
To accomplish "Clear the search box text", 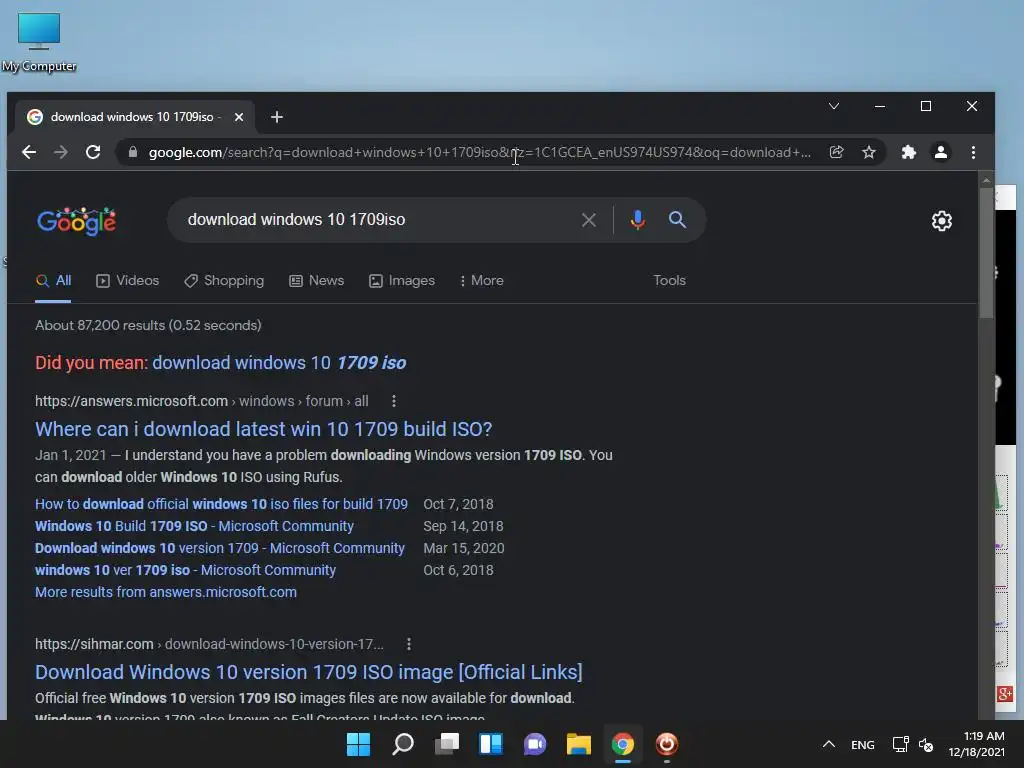I will [x=588, y=220].
